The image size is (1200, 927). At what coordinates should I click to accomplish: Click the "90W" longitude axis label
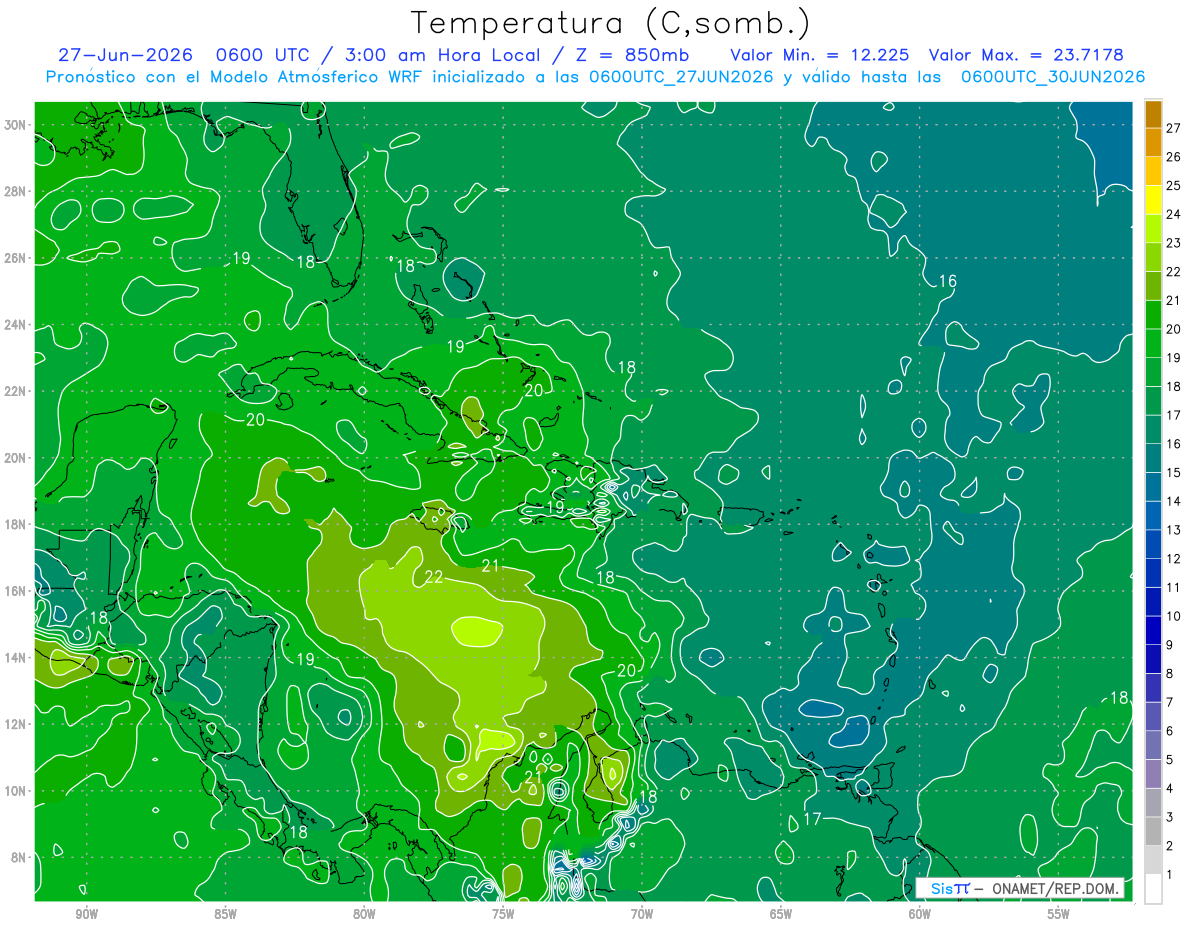(x=87, y=914)
